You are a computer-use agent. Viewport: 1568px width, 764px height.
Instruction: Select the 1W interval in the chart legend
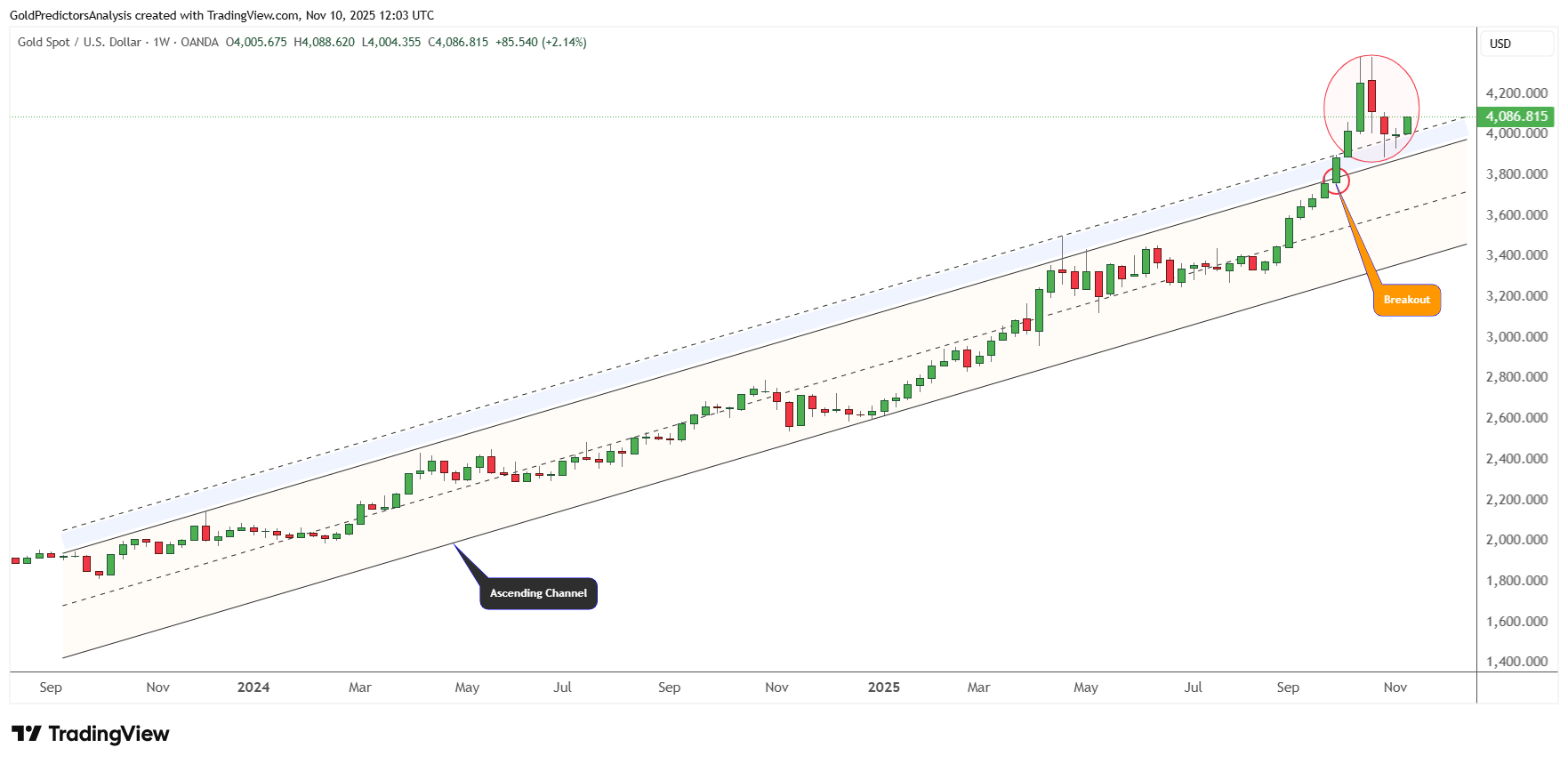click(x=161, y=42)
